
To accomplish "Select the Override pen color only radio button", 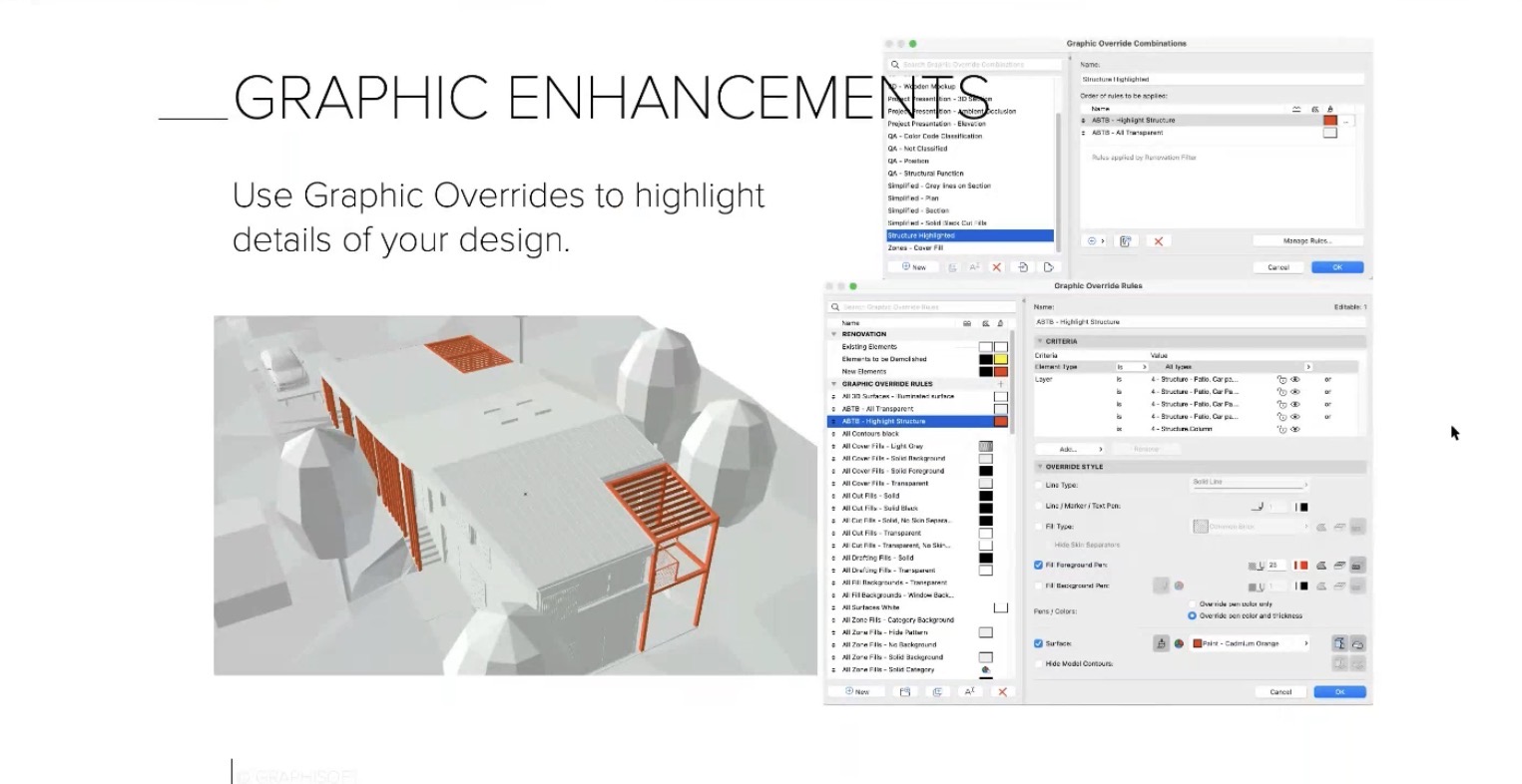I will pyautogui.click(x=1192, y=604).
